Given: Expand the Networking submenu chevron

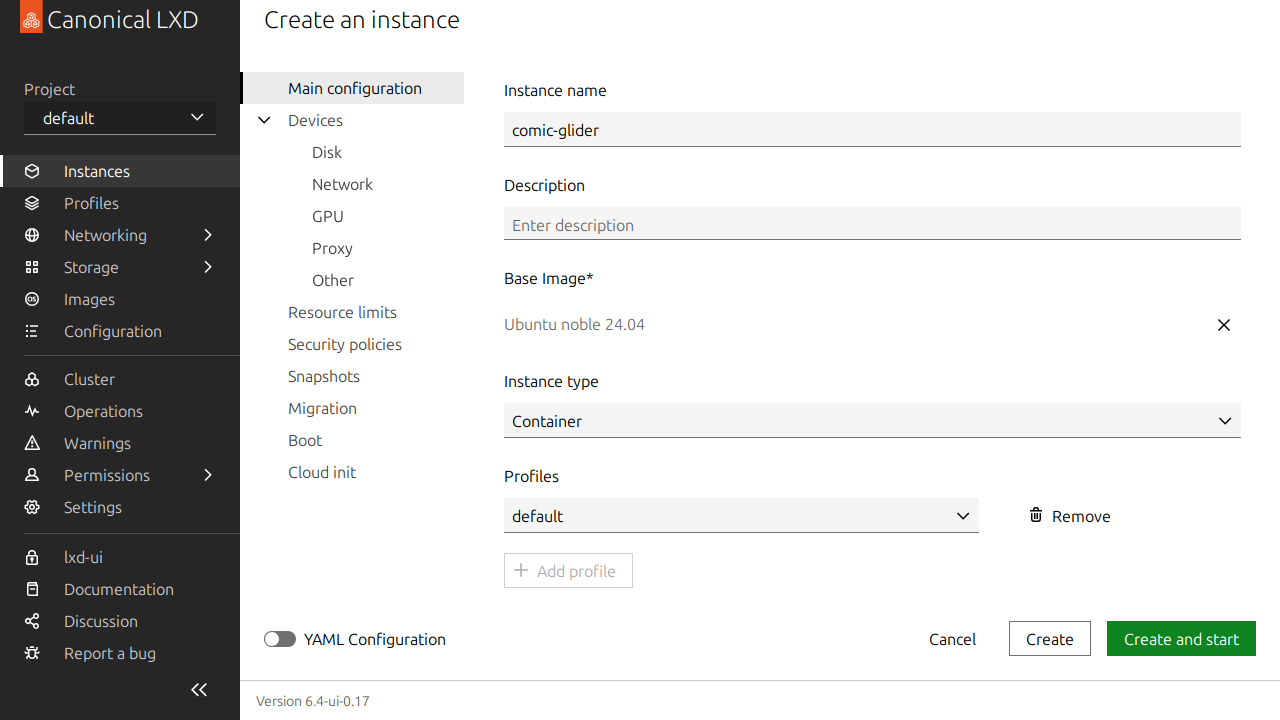Looking at the screenshot, I should click(208, 235).
